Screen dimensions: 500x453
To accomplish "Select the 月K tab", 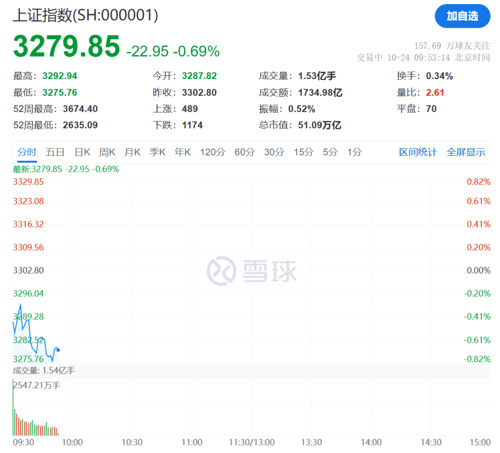I will (x=132, y=152).
